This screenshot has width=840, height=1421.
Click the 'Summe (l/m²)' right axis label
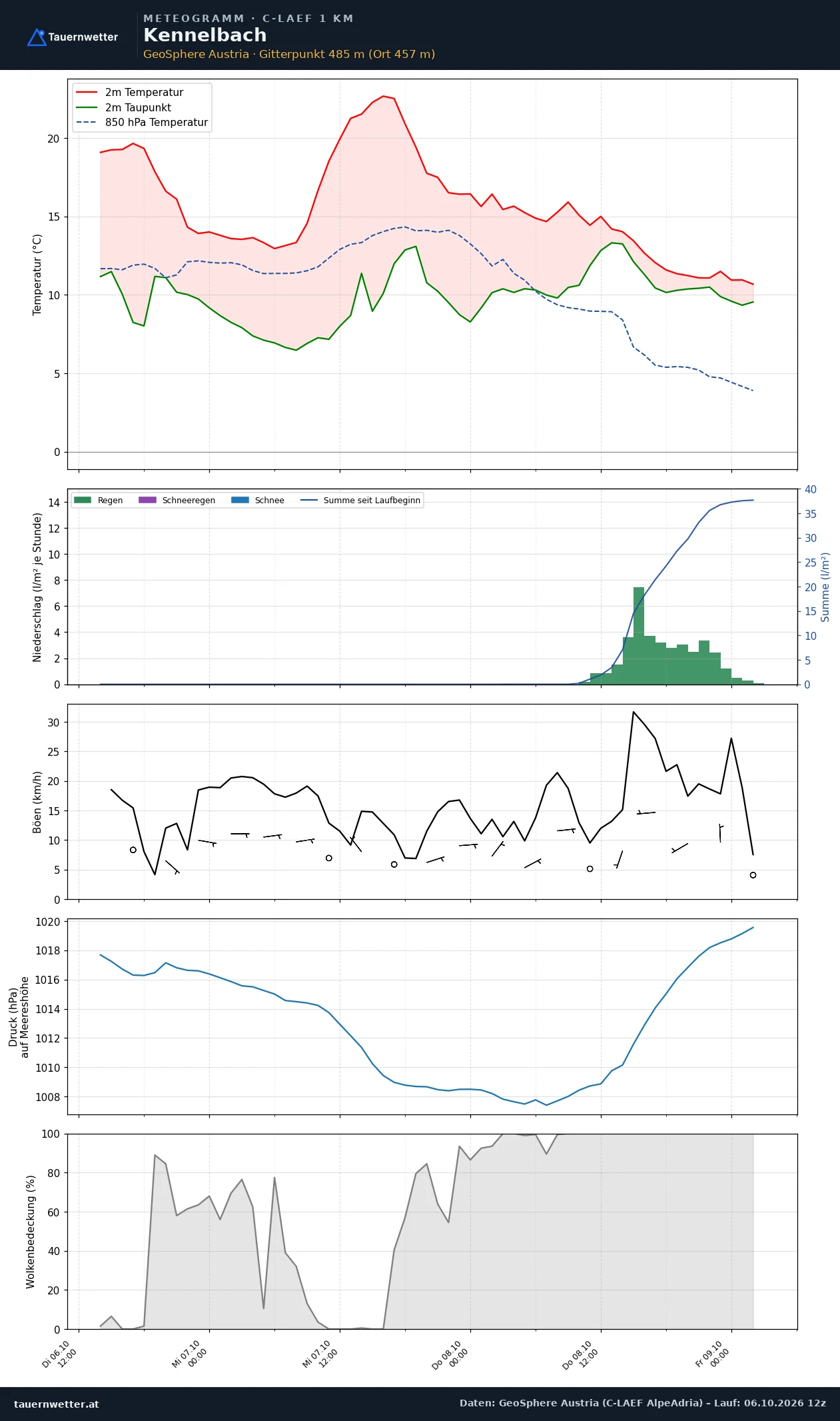point(825,587)
